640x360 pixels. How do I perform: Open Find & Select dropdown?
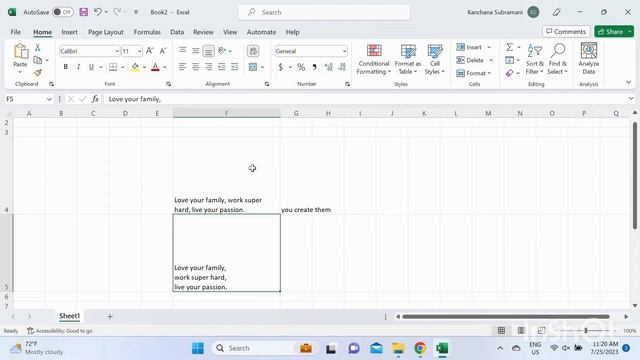click(x=558, y=60)
